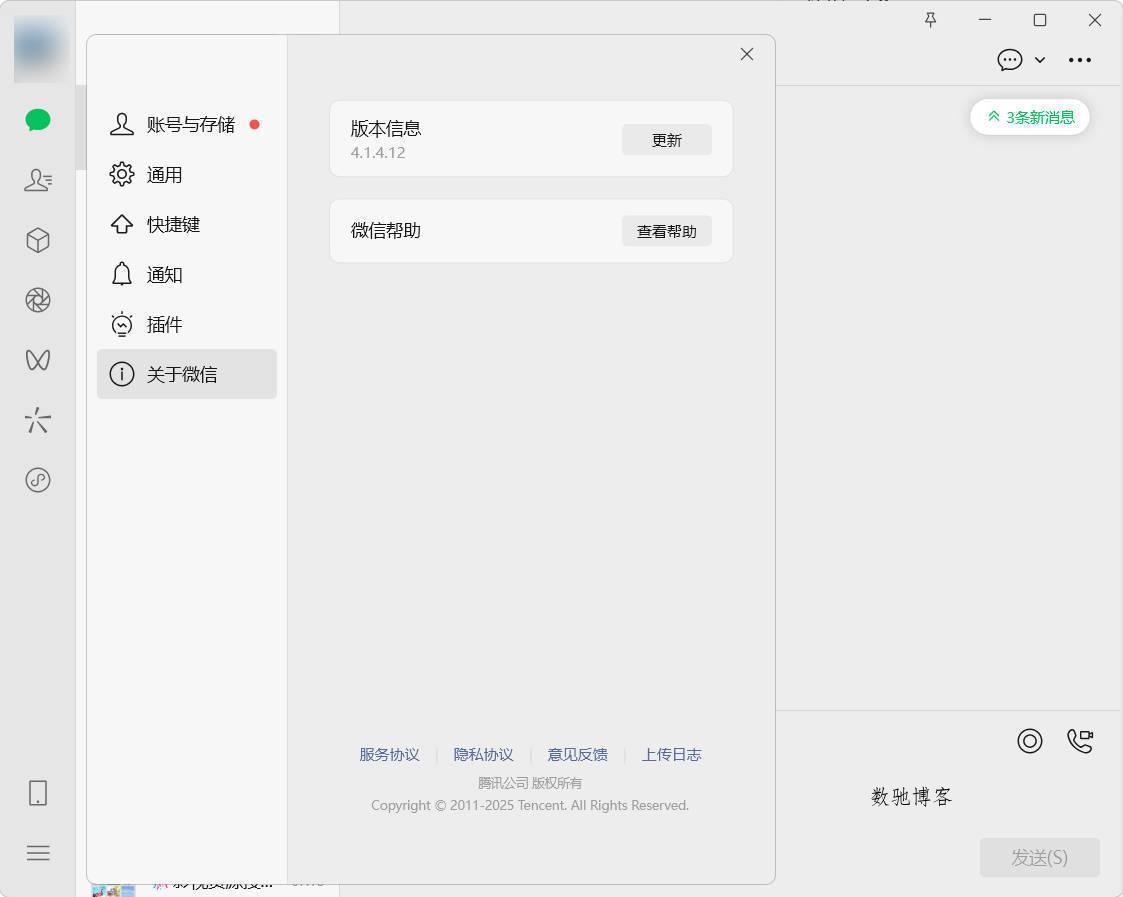The height and width of the screenshot is (897, 1123).
Task: Minimize the WeChat window
Action: point(985,20)
